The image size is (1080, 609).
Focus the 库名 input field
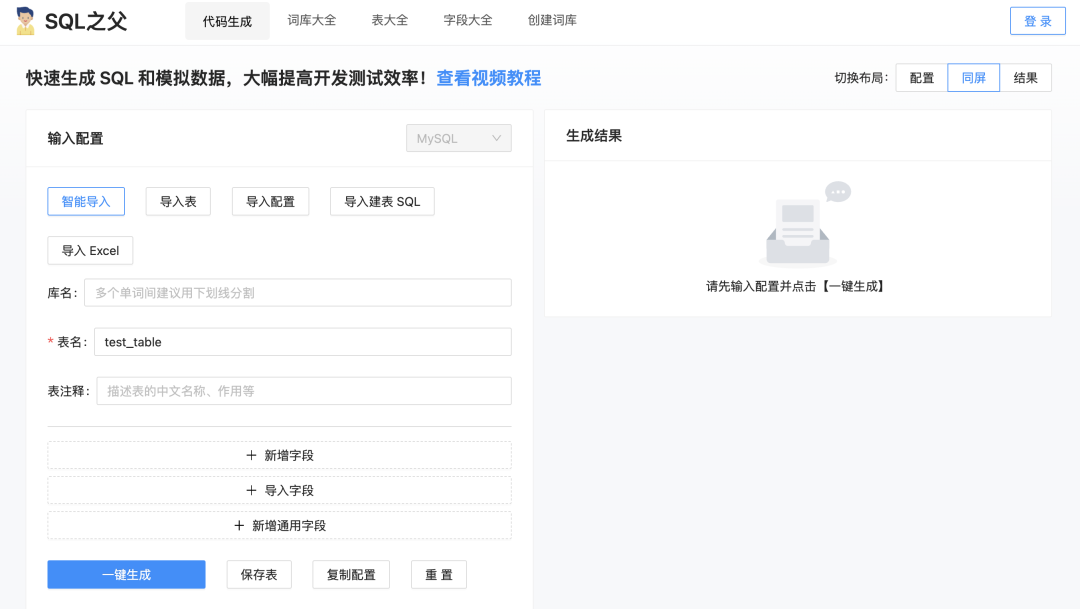297,293
